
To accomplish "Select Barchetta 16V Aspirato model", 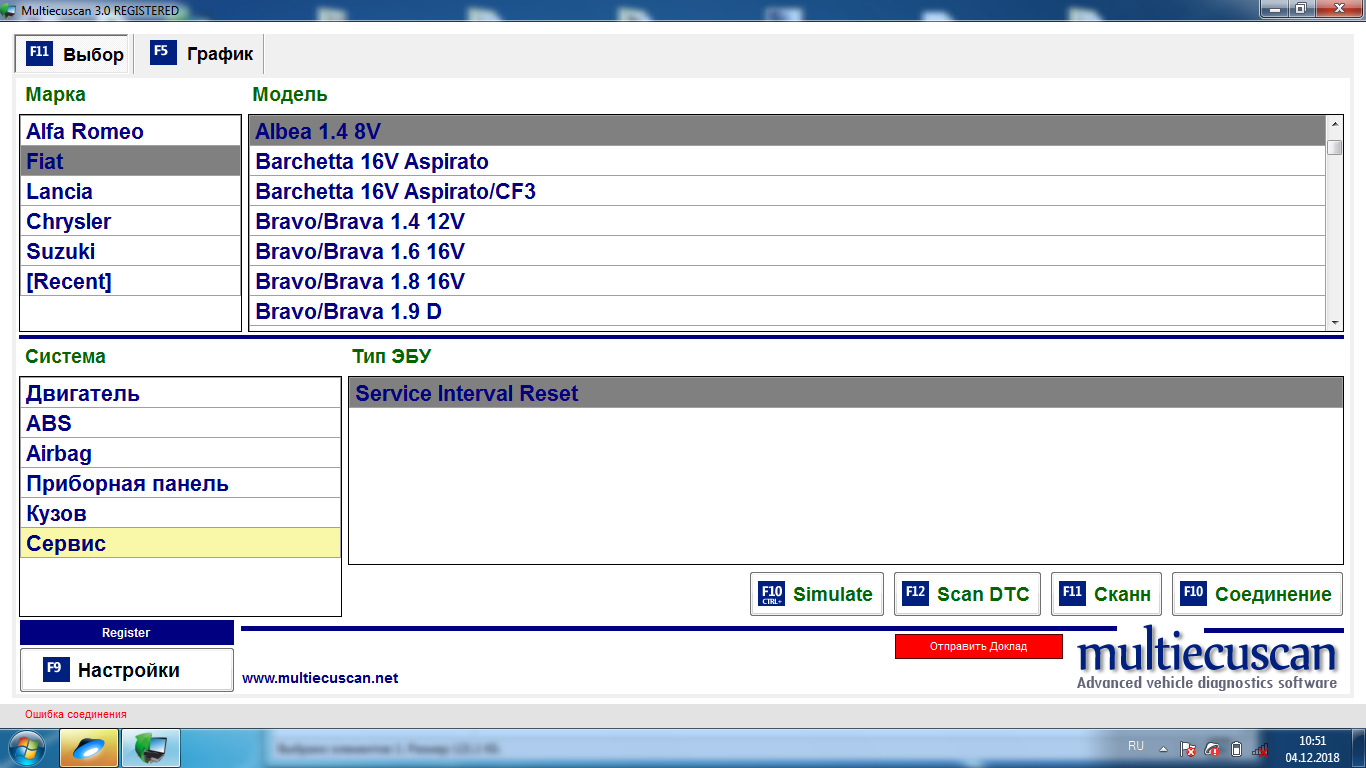I will coord(788,161).
